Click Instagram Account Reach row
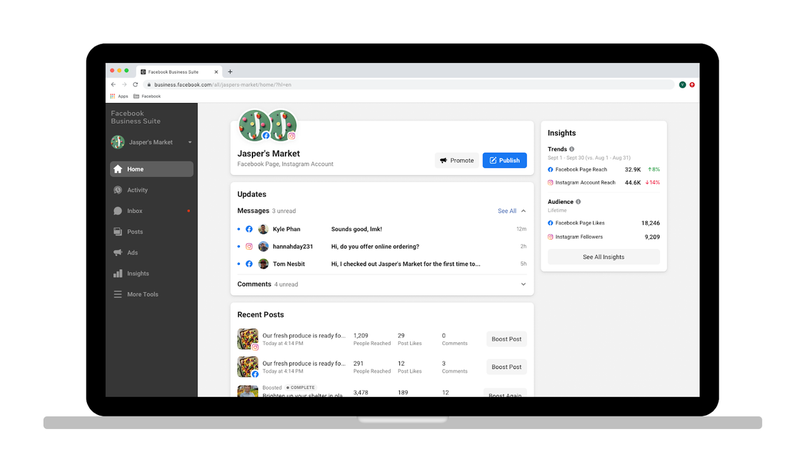The height and width of the screenshot is (472, 800). point(604,183)
